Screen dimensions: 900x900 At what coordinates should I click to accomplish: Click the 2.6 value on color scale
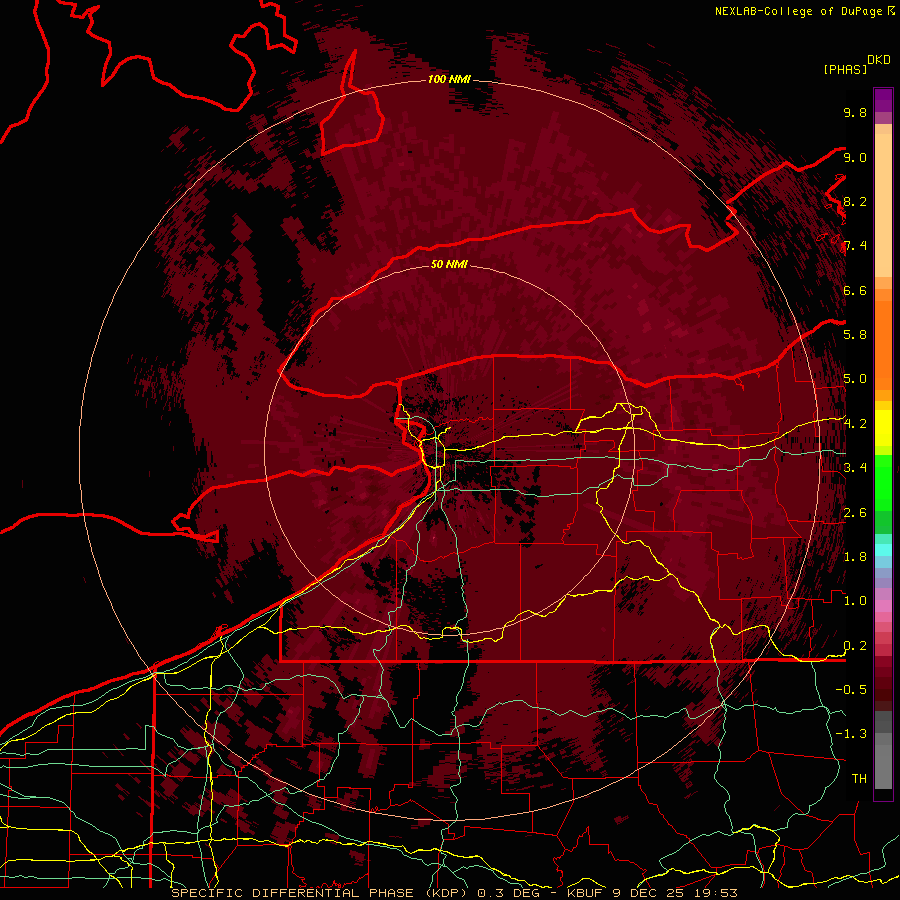tap(855, 512)
